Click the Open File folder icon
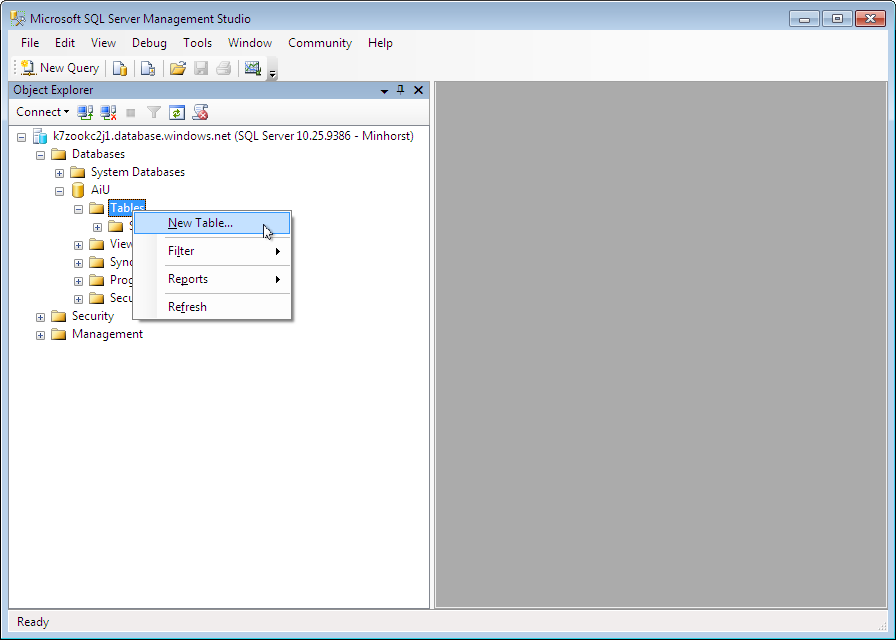The image size is (896, 640). 178,68
